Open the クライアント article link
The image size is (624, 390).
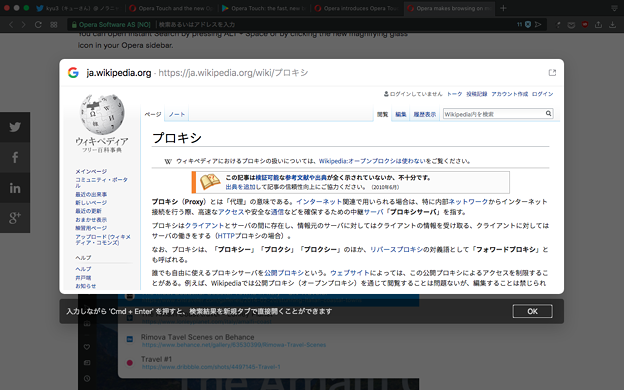[205, 226]
